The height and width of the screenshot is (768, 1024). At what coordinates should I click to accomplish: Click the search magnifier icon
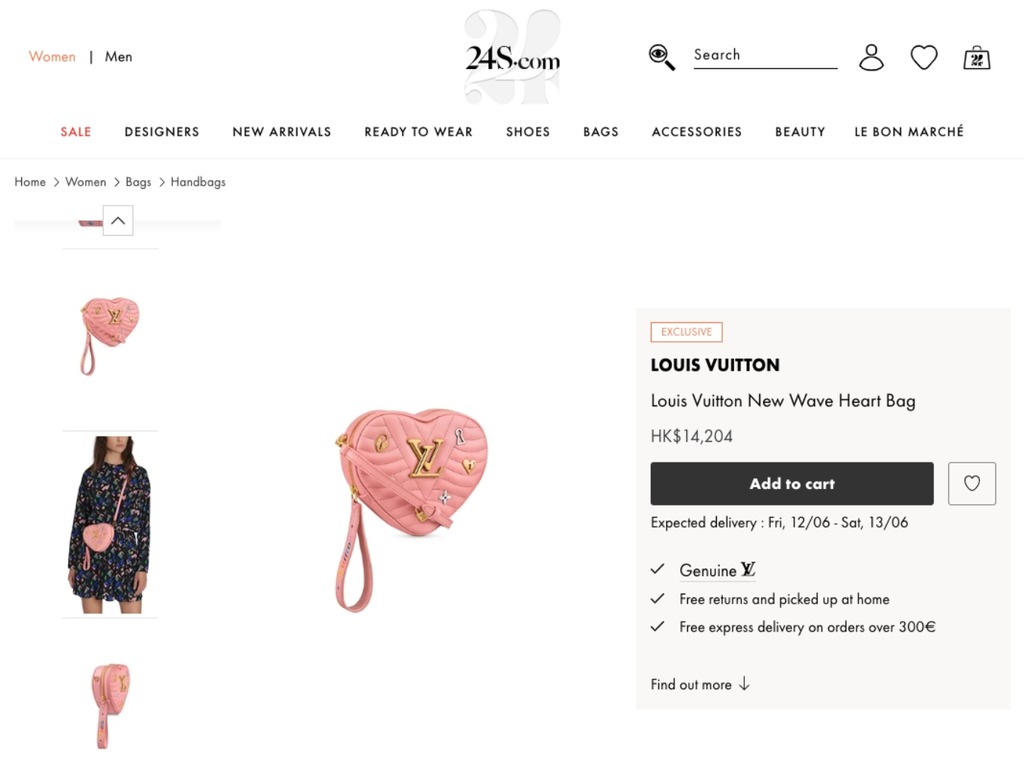661,57
